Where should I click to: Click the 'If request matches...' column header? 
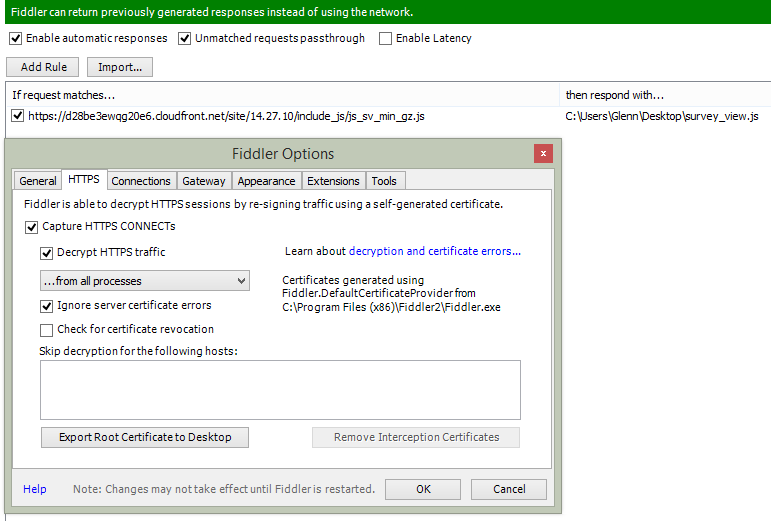[x=282, y=95]
